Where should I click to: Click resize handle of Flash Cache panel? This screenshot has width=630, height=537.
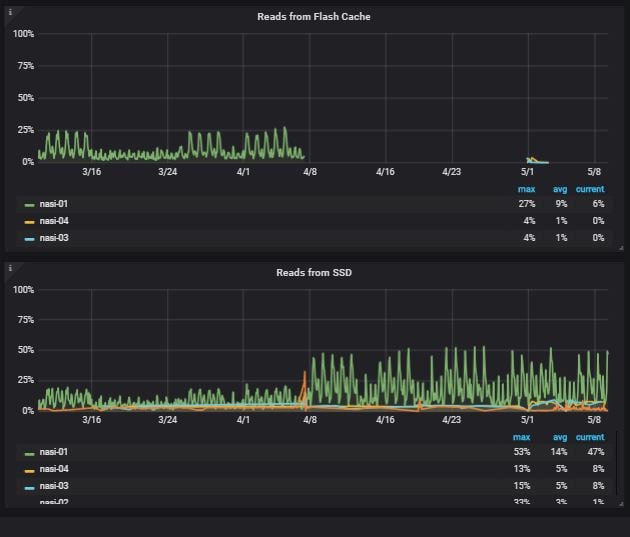(x=621, y=248)
